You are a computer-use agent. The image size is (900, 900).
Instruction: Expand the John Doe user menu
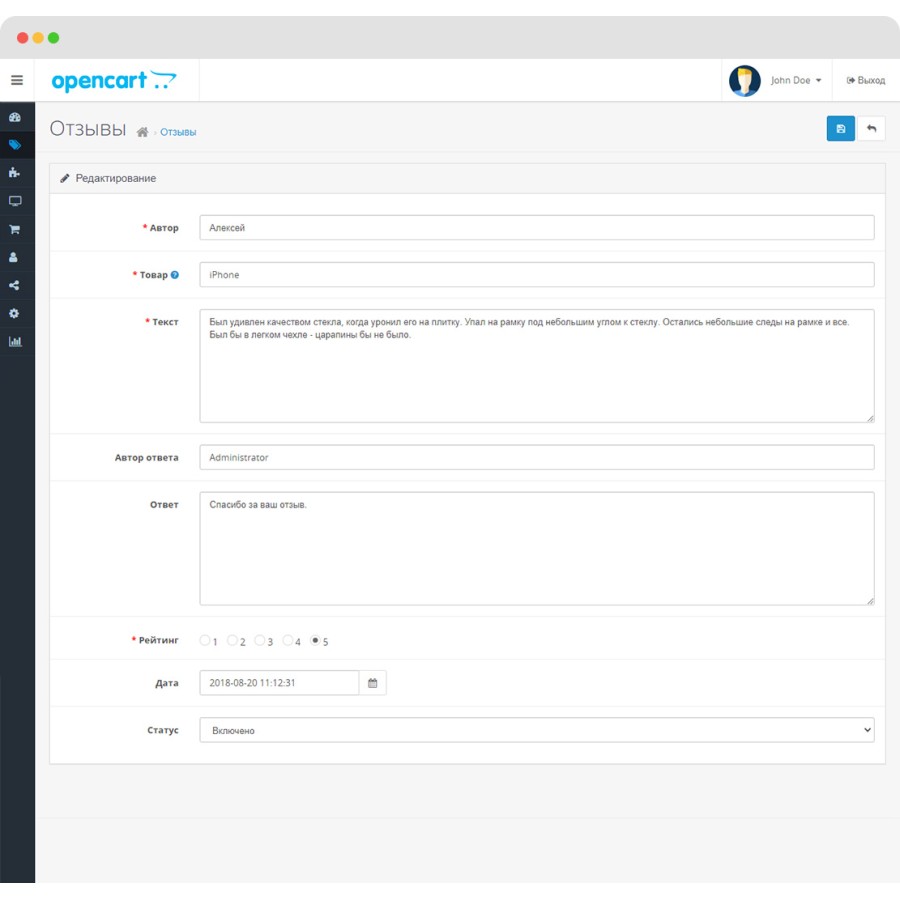(x=796, y=80)
